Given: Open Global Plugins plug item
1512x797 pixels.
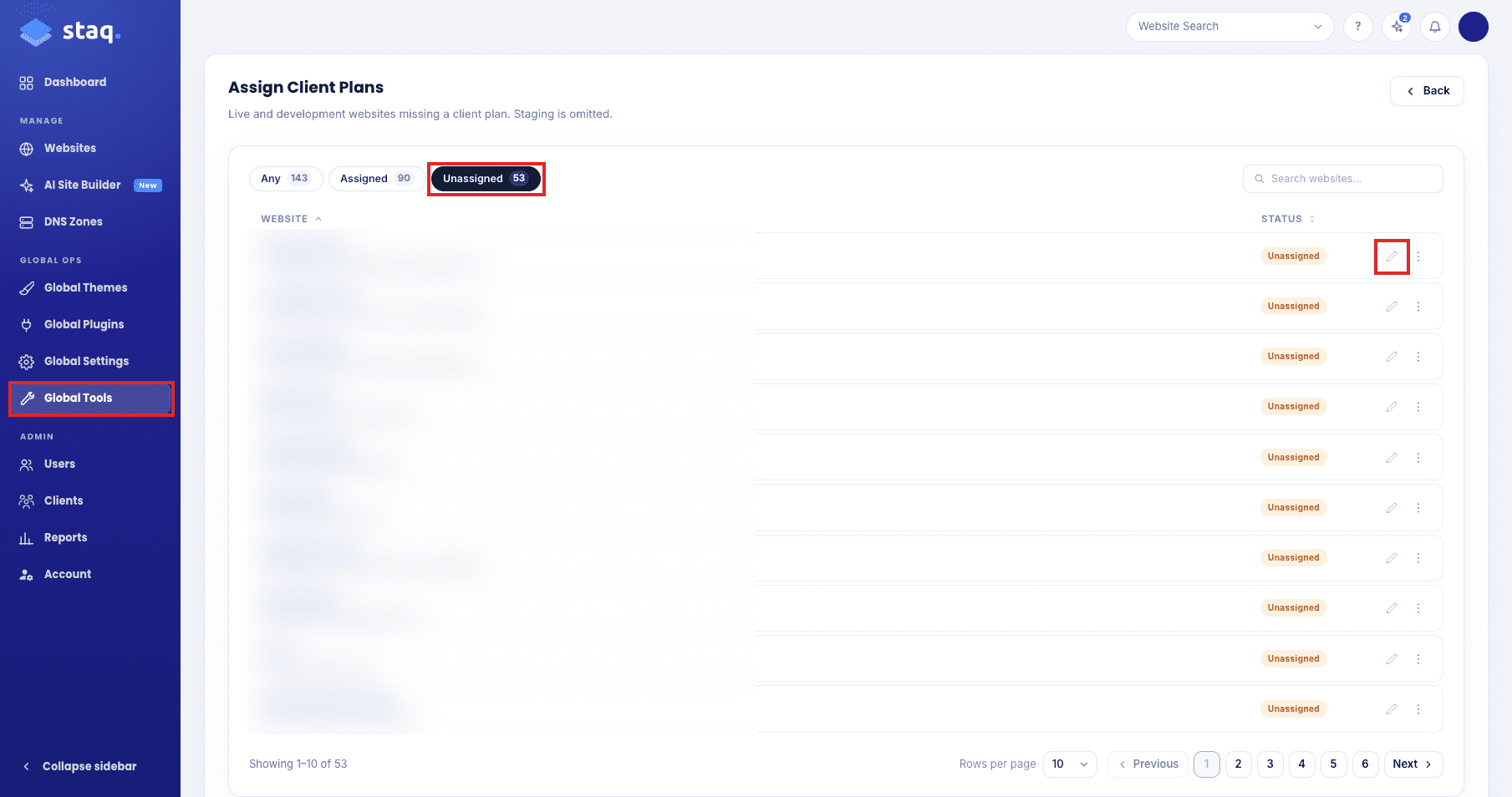Looking at the screenshot, I should 73,324.
